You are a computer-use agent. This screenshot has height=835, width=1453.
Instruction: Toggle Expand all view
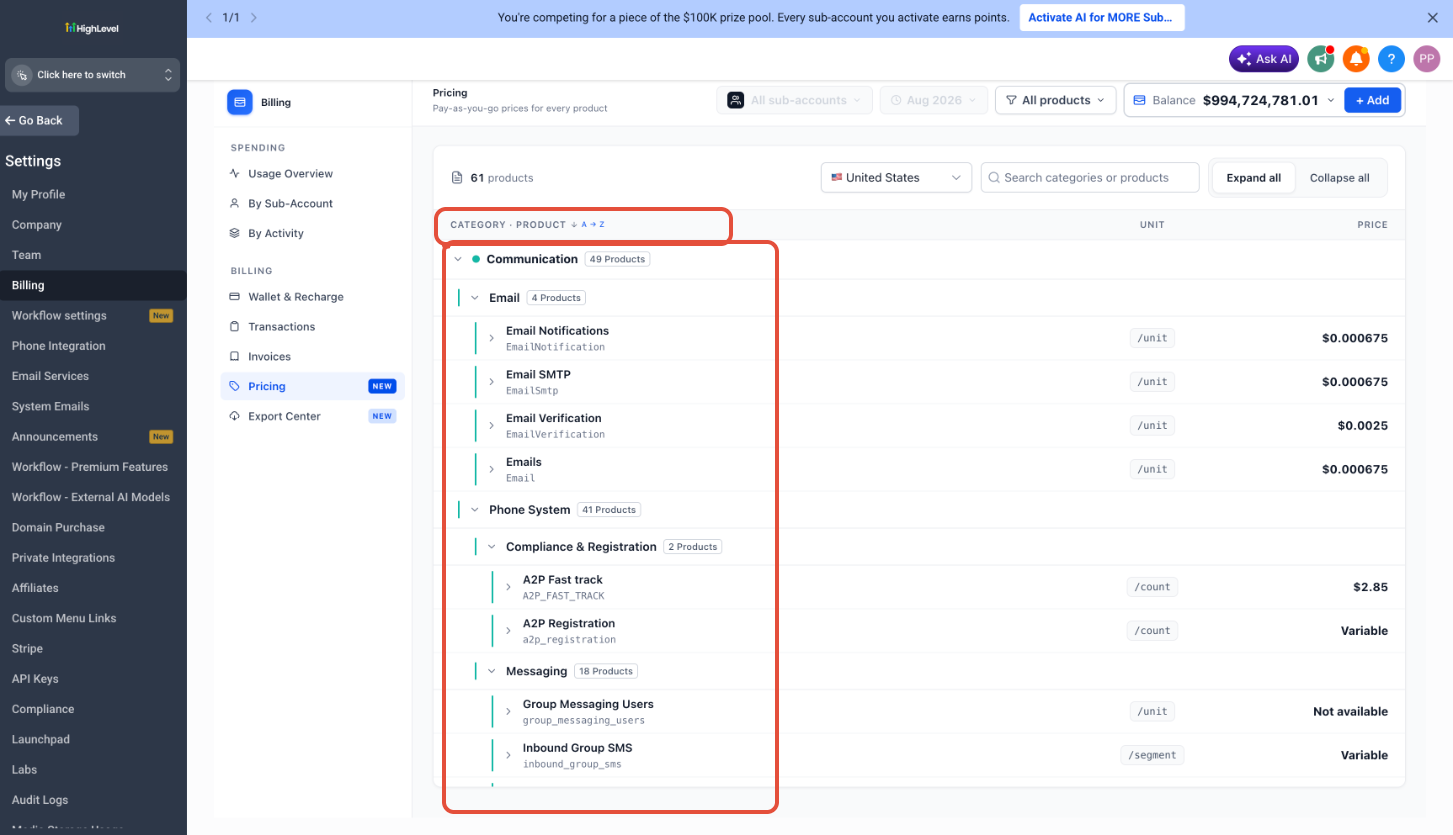[x=1254, y=178]
